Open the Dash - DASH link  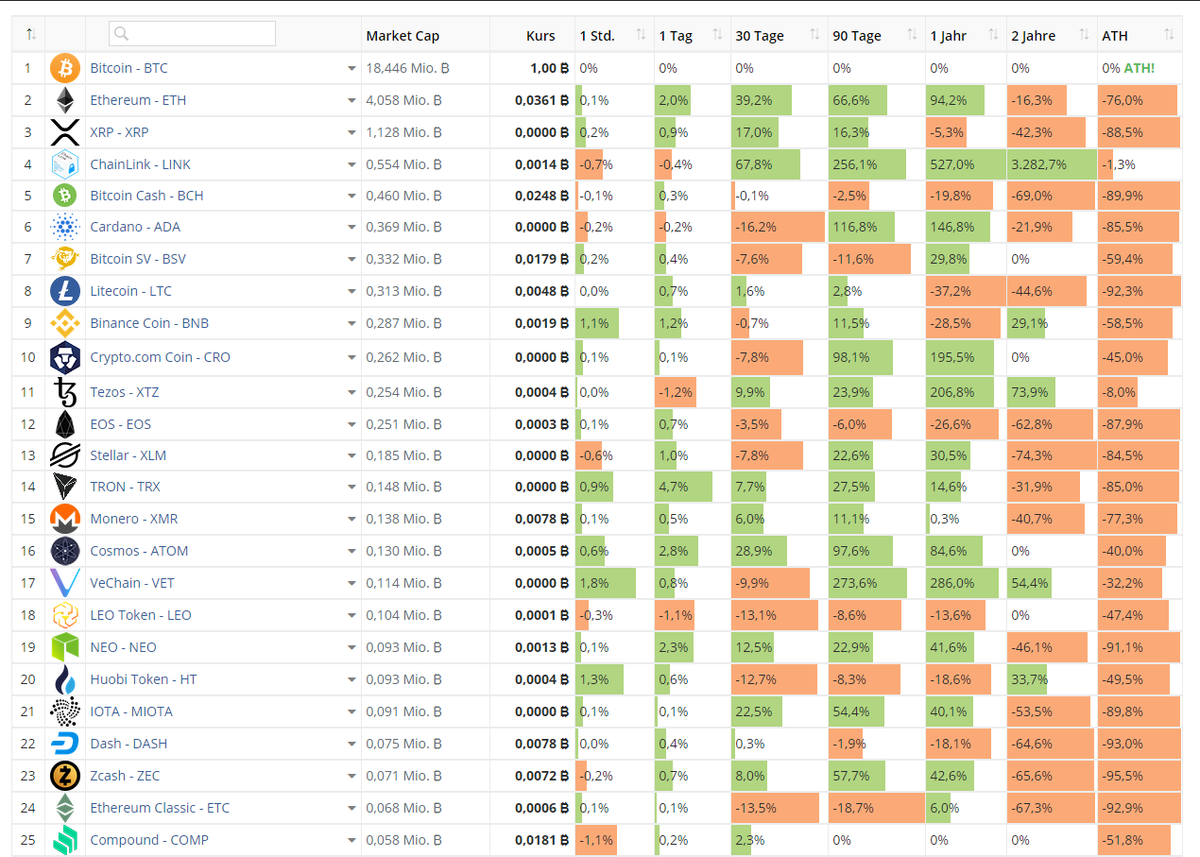(129, 743)
